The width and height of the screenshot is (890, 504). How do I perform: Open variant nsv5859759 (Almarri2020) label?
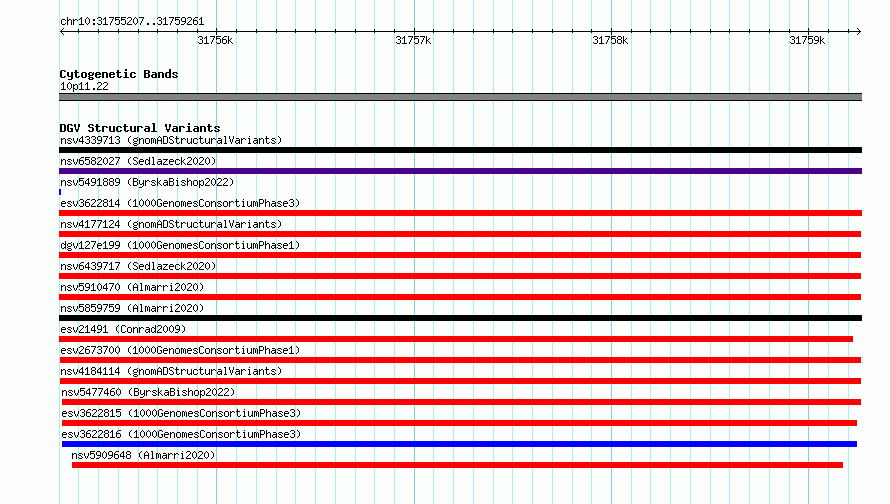pos(132,308)
